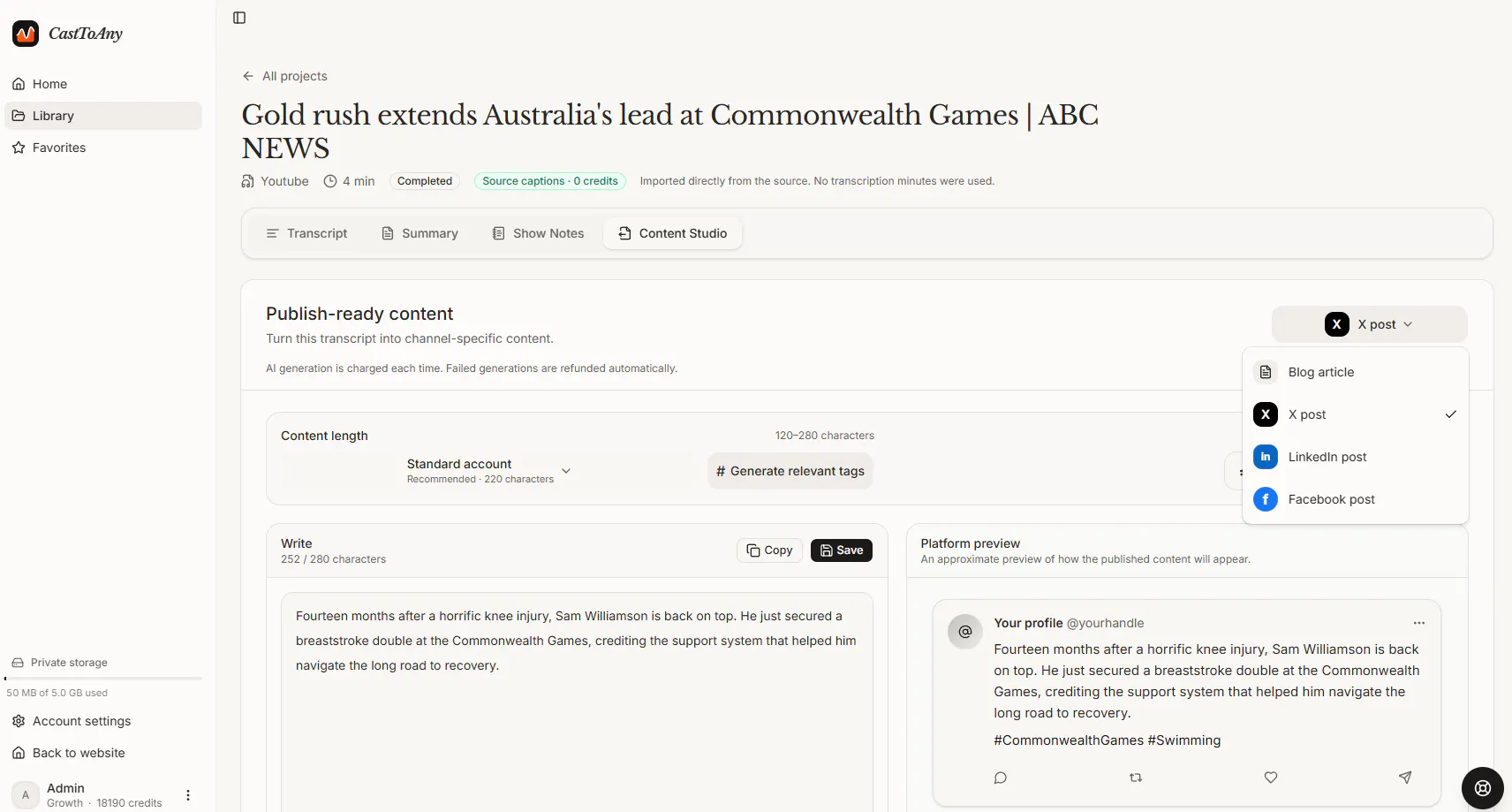Click the 50 MB of 5.0 GB used text
The image size is (1512, 812).
tap(57, 693)
